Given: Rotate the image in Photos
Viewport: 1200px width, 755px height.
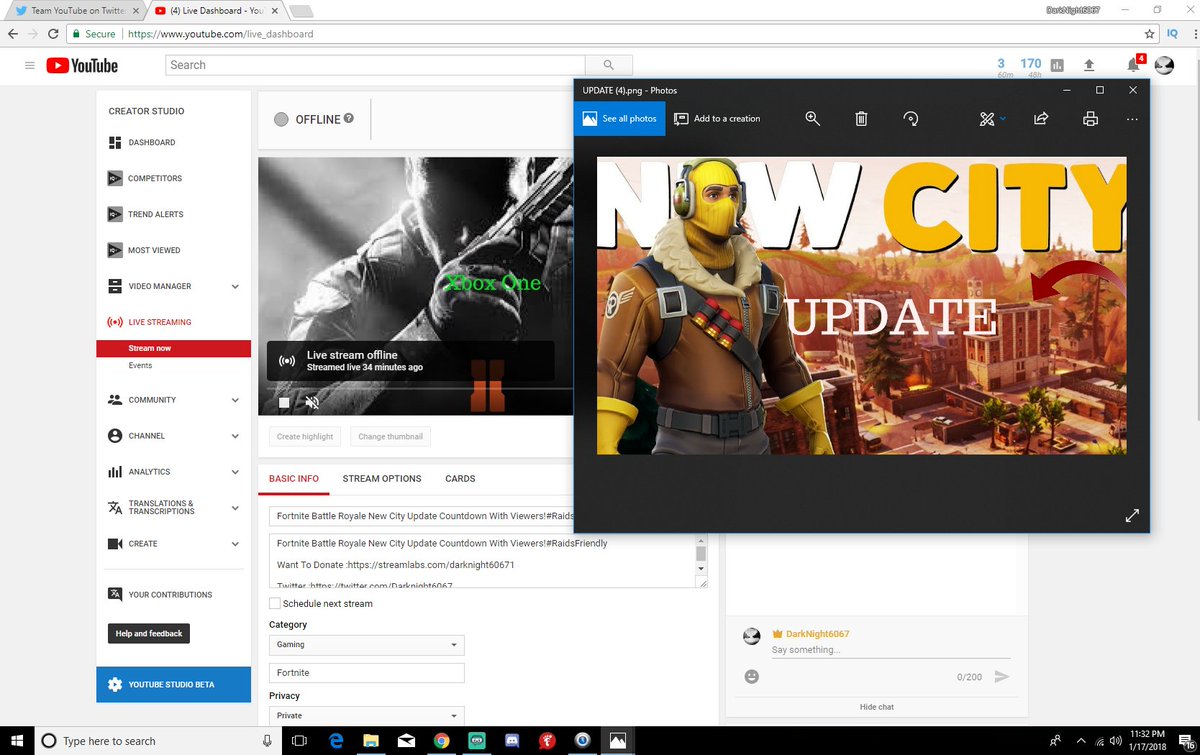Looking at the screenshot, I should click(x=910, y=118).
